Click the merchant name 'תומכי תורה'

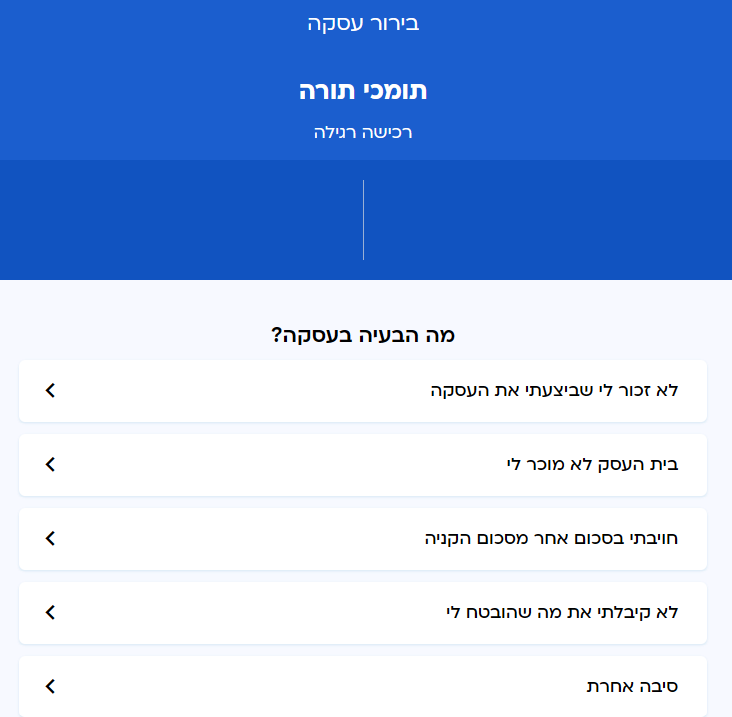[x=363, y=91]
